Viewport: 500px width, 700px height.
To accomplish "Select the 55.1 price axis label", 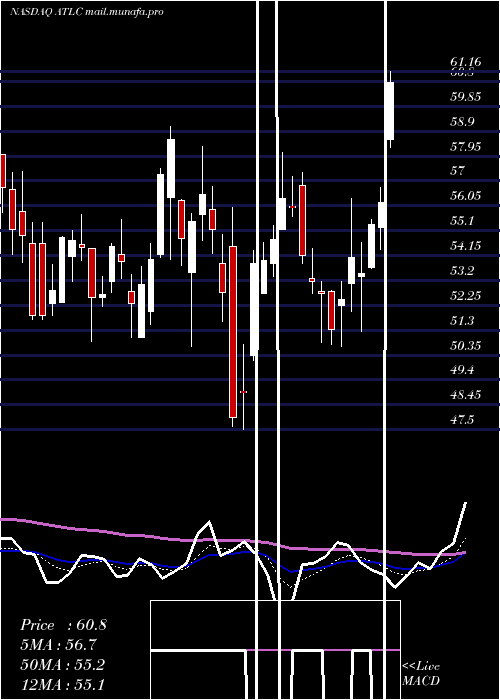I will click(x=462, y=221).
